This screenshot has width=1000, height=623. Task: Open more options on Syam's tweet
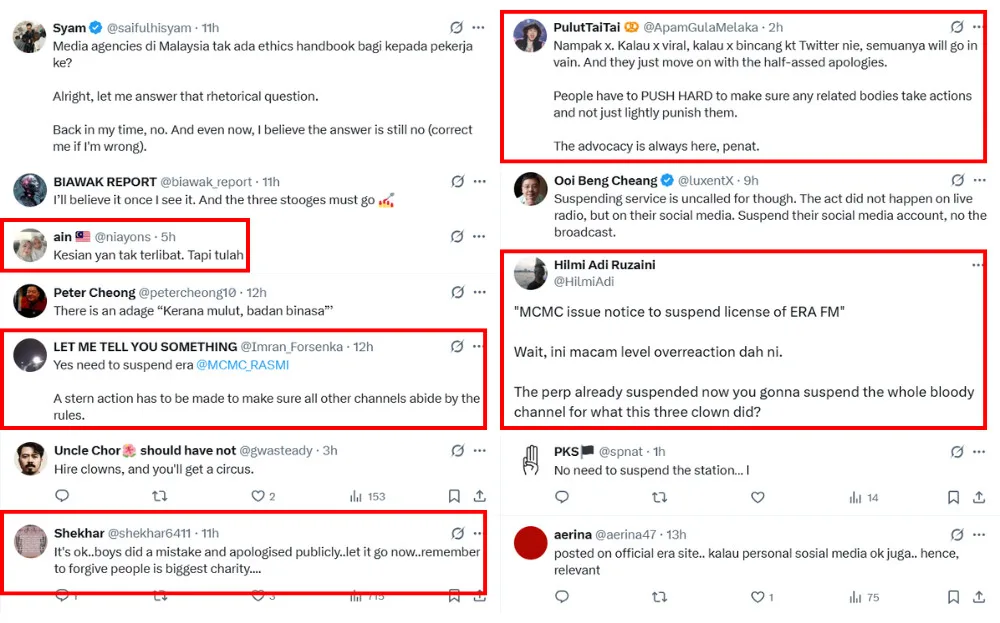tap(479, 28)
